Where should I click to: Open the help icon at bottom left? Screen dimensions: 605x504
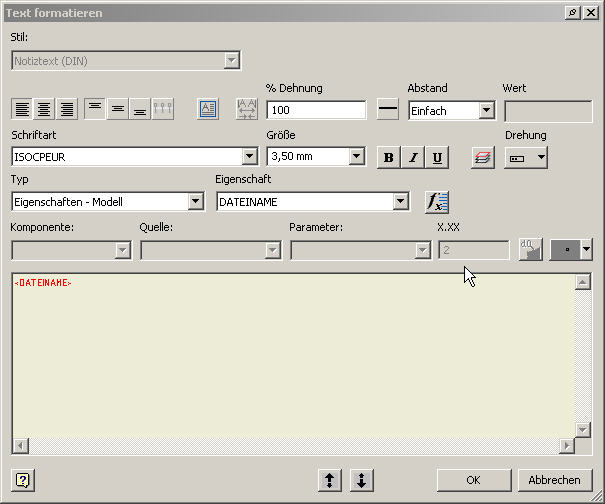(x=23, y=480)
